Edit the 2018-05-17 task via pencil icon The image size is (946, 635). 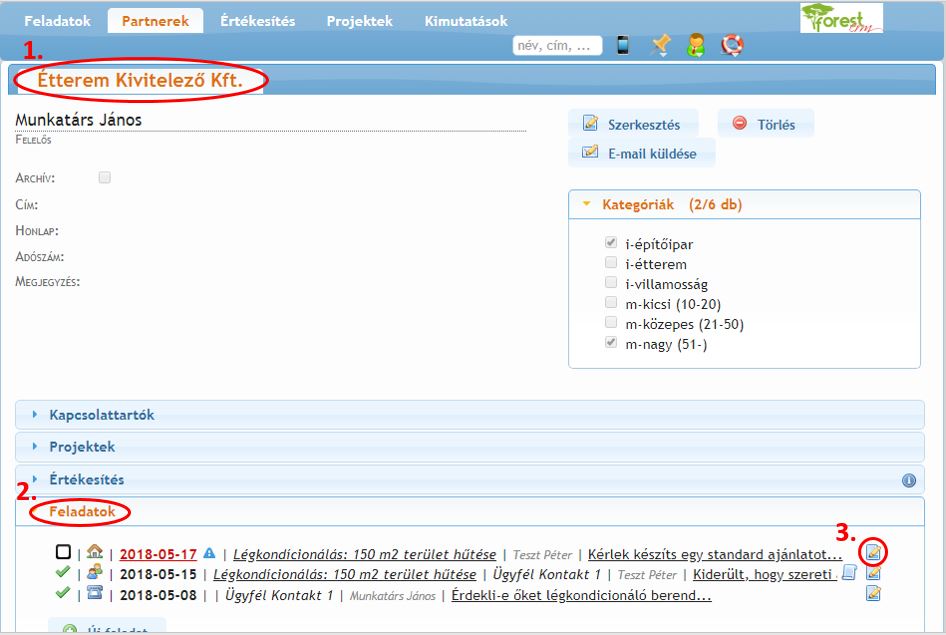(873, 552)
